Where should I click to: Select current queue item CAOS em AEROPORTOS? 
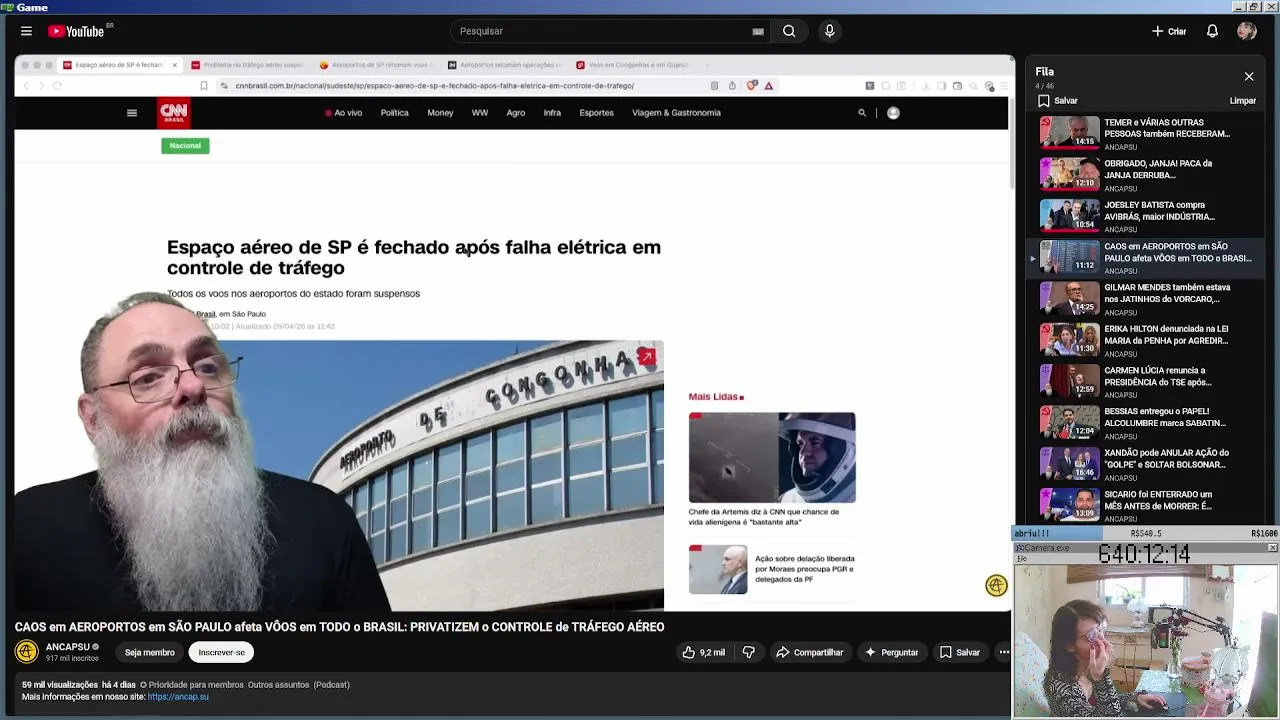[x=1145, y=257]
